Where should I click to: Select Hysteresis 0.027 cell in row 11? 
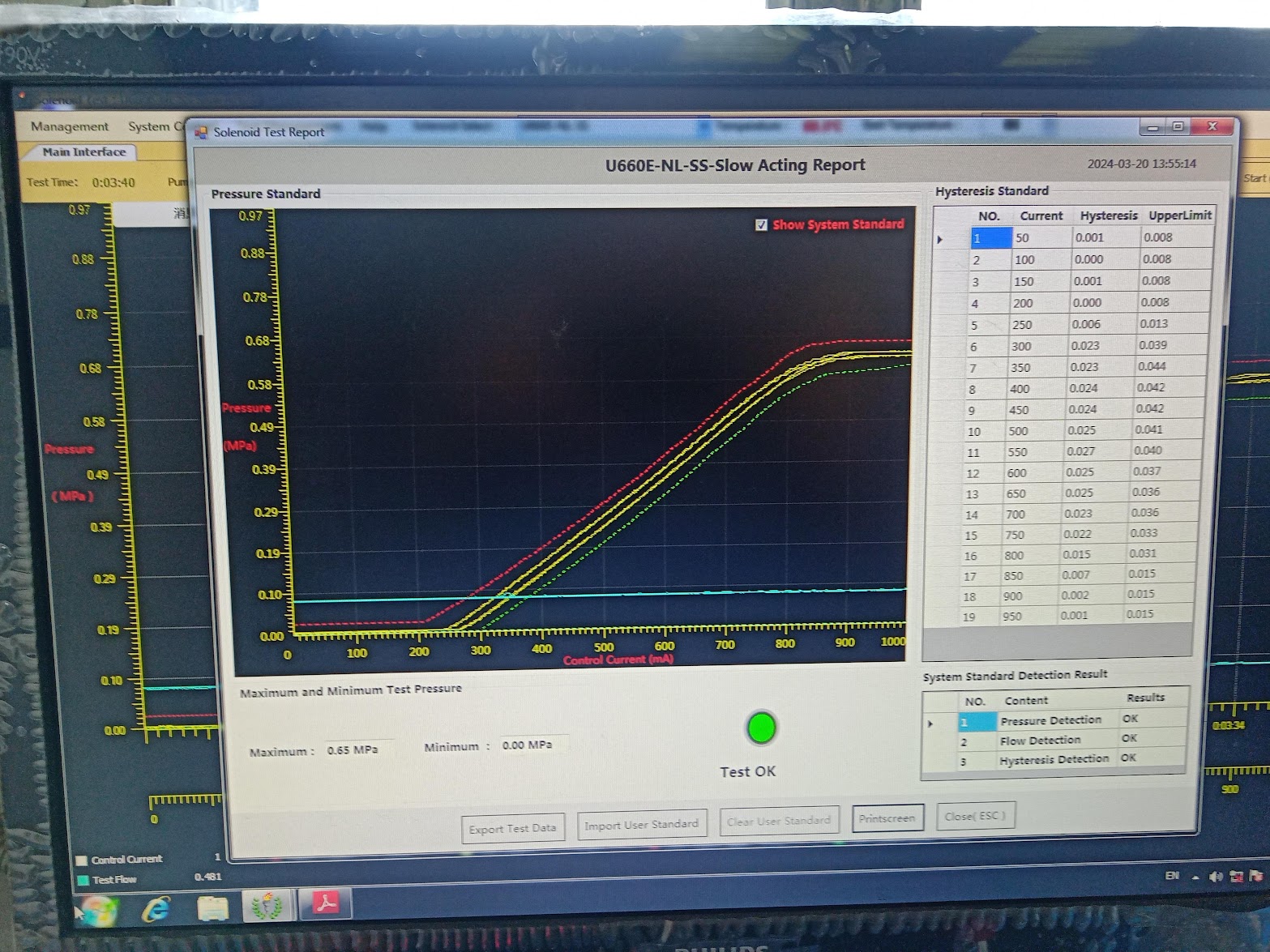[x=1099, y=451]
